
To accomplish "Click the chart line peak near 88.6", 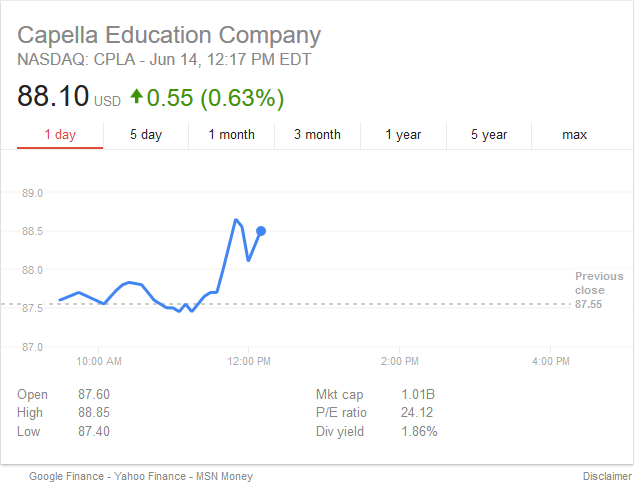I will pyautogui.click(x=236, y=220).
